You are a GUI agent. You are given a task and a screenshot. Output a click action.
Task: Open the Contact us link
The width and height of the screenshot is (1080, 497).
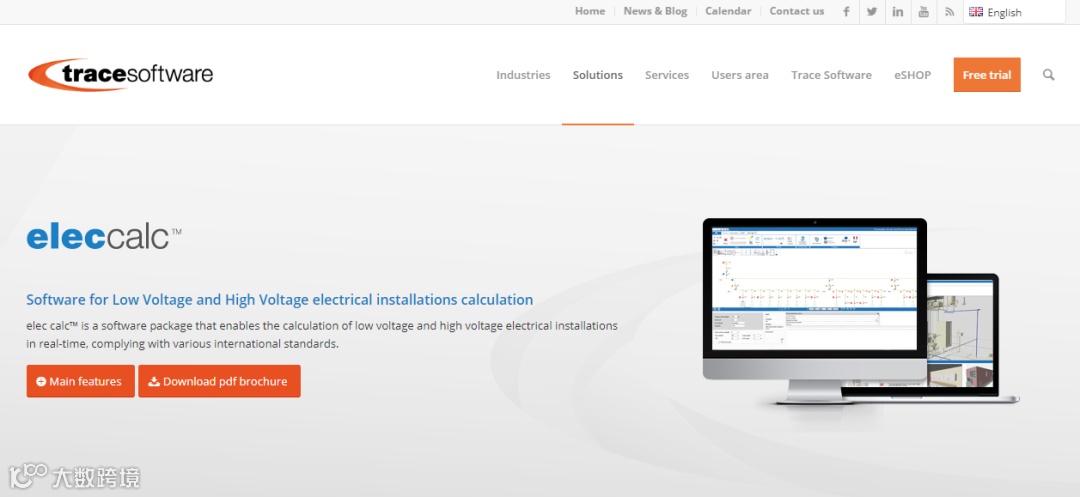tap(796, 11)
